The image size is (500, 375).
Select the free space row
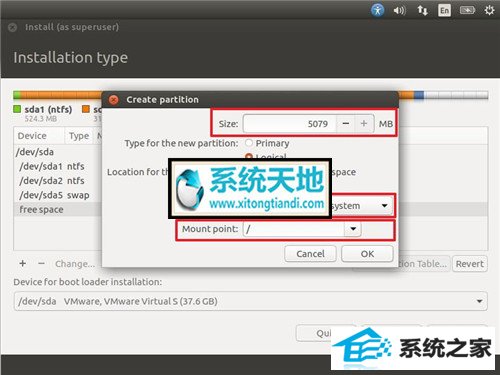(x=58, y=210)
